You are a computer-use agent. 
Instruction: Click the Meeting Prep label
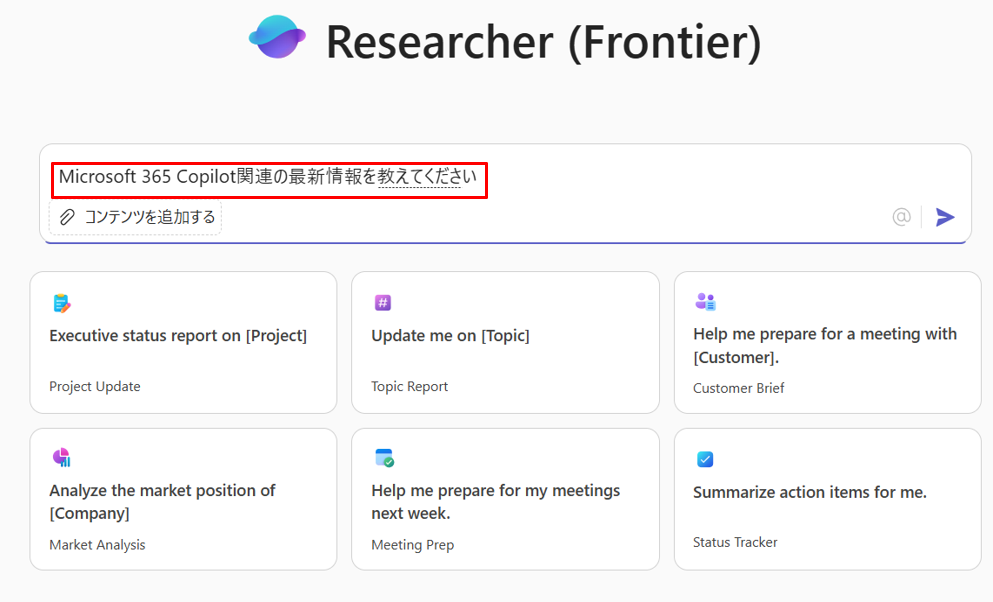(x=413, y=544)
